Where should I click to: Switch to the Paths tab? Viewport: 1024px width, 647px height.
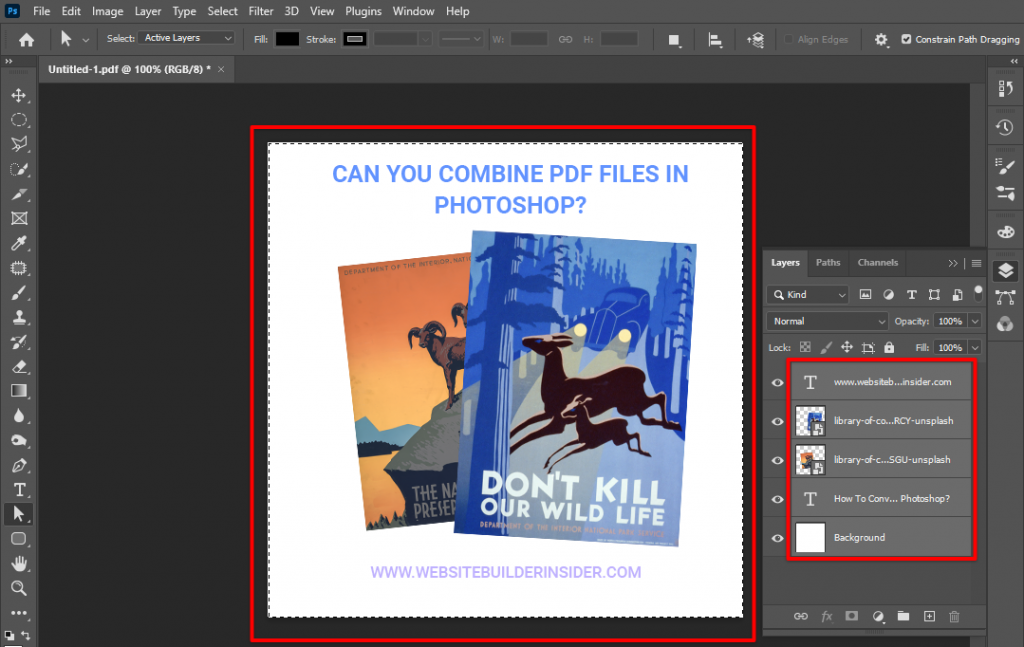coord(827,262)
